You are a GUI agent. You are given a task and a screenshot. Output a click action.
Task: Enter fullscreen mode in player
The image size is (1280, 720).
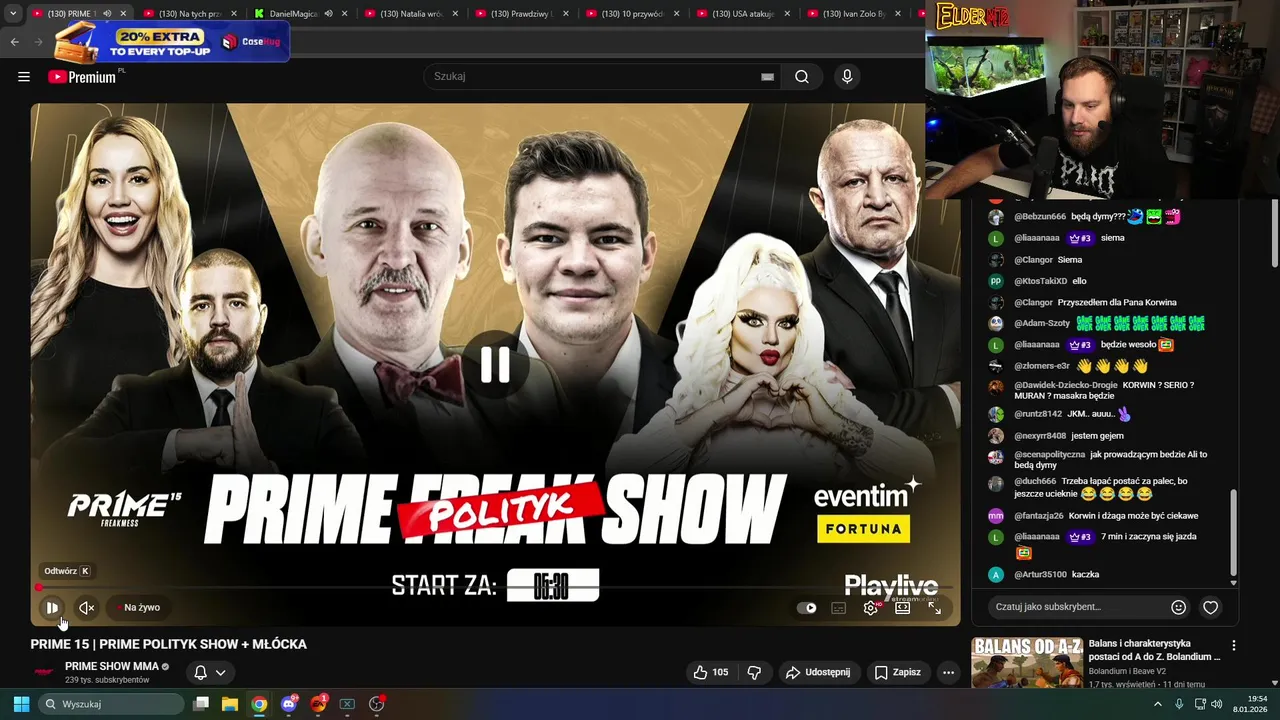(x=935, y=607)
